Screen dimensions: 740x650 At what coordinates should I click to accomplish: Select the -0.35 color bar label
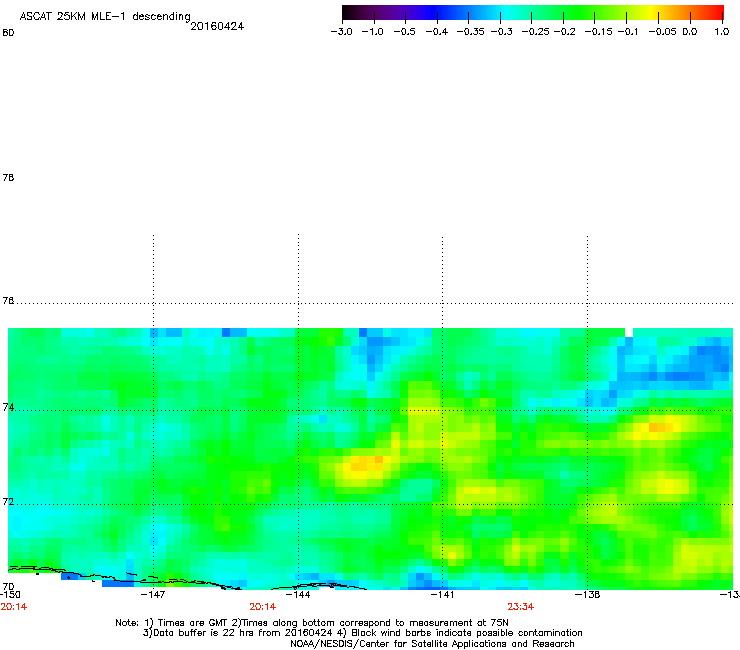470,32
